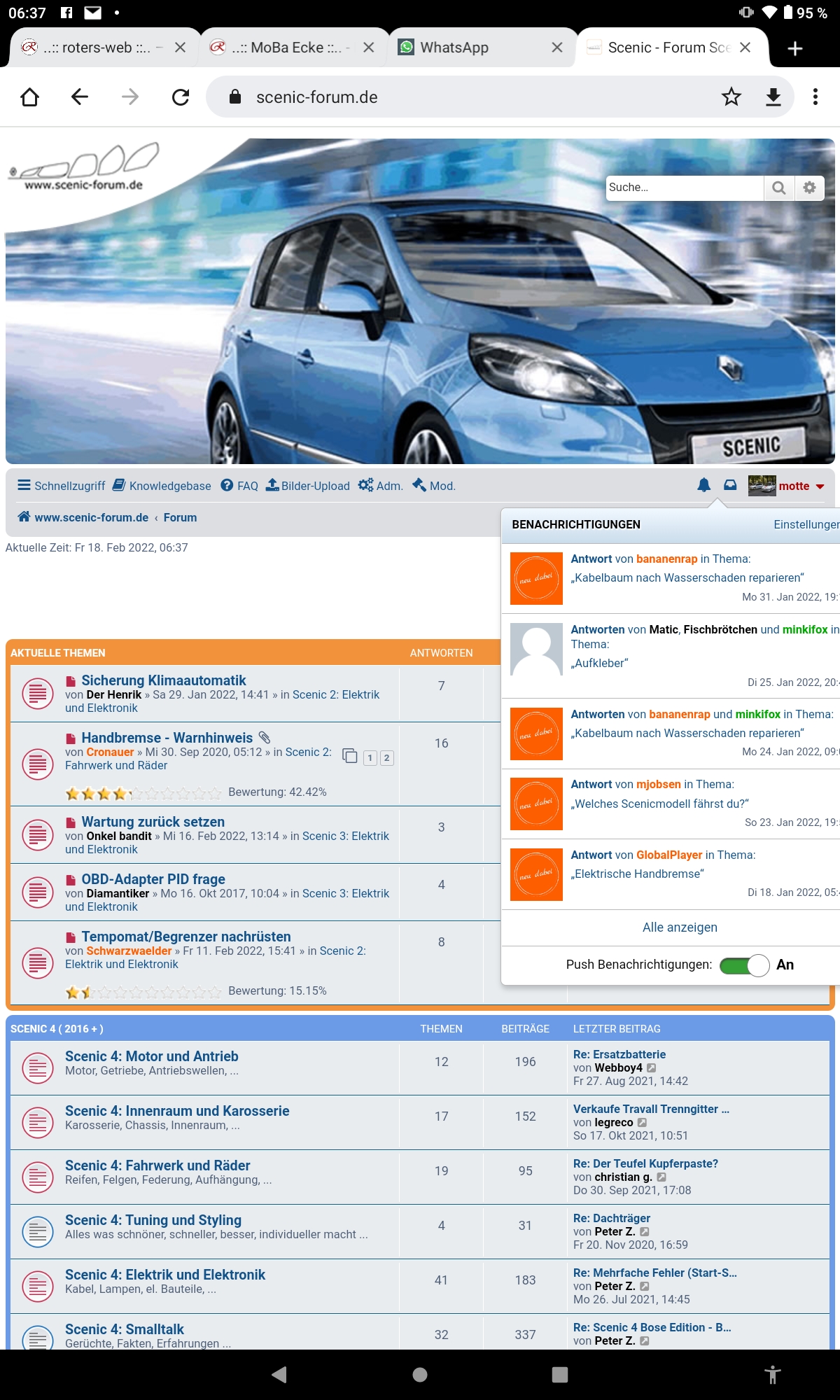840x1400 pixels.
Task: Open mjobsen reply about Scenicmodell
Action: click(671, 804)
